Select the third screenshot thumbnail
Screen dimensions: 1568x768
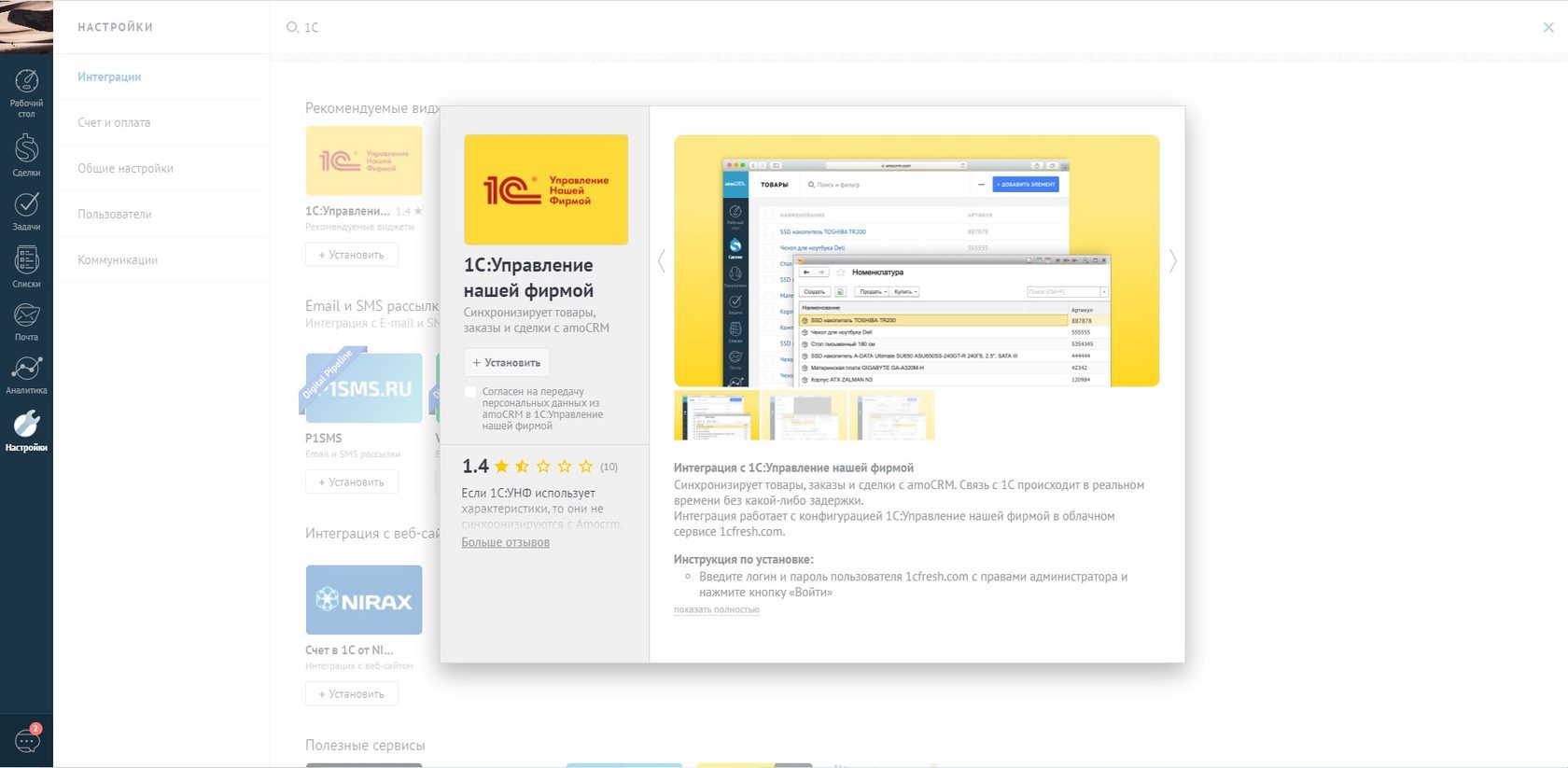pos(891,415)
